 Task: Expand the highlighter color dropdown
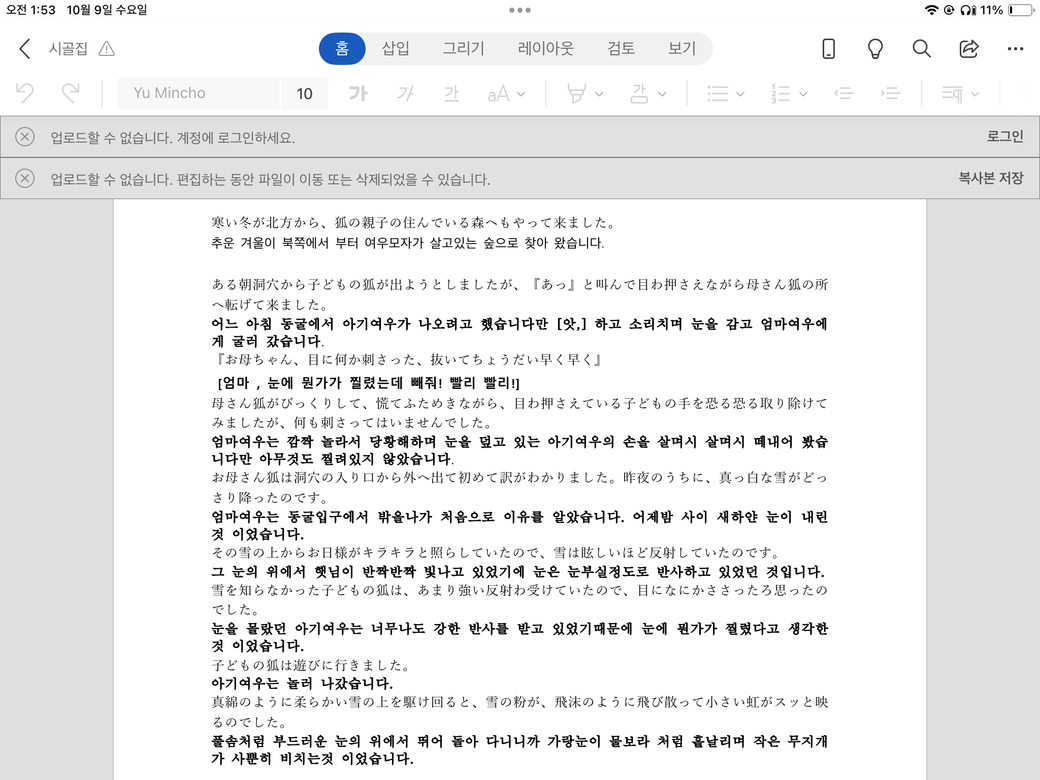pyautogui.click(x=599, y=94)
